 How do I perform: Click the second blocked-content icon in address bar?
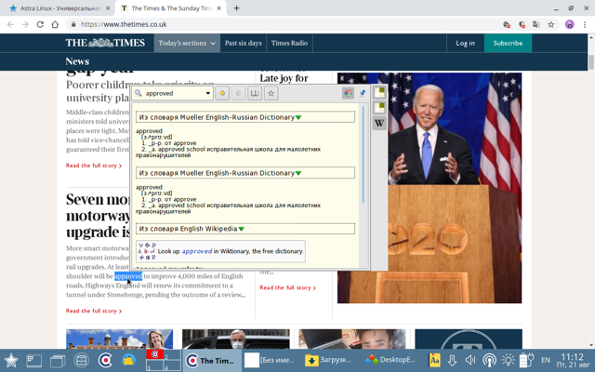[521, 24]
